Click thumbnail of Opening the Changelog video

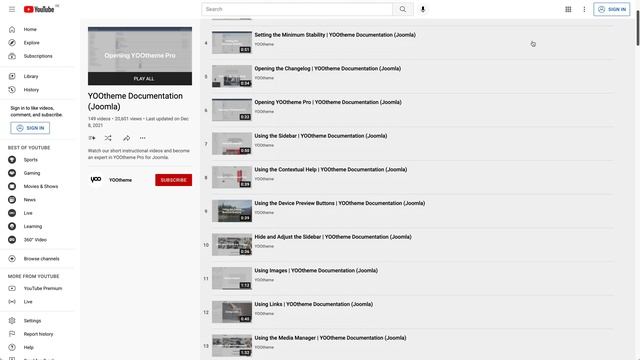232,76
